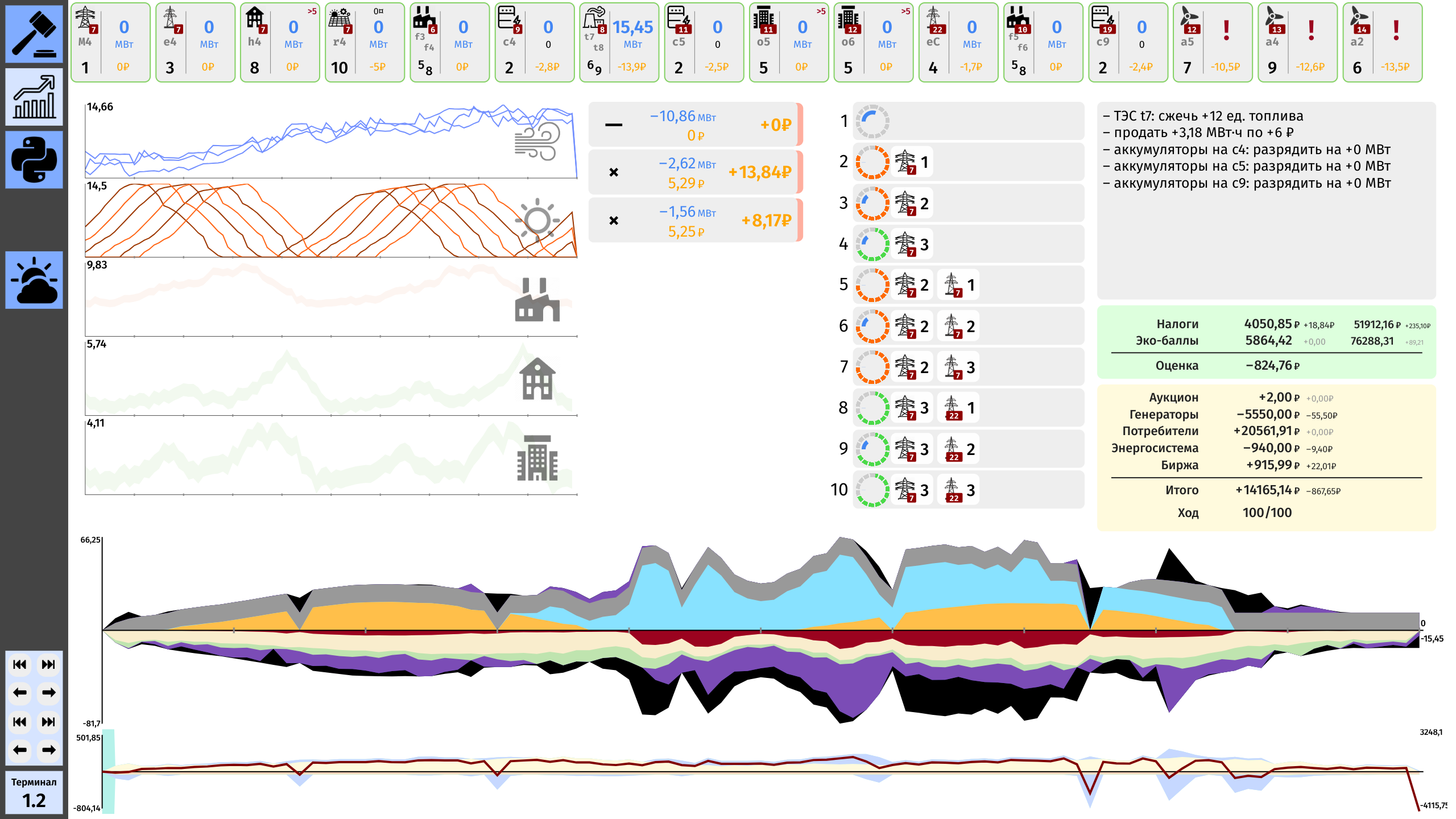Click the residential house chart icon
The image size is (1456, 819).
[x=537, y=379]
